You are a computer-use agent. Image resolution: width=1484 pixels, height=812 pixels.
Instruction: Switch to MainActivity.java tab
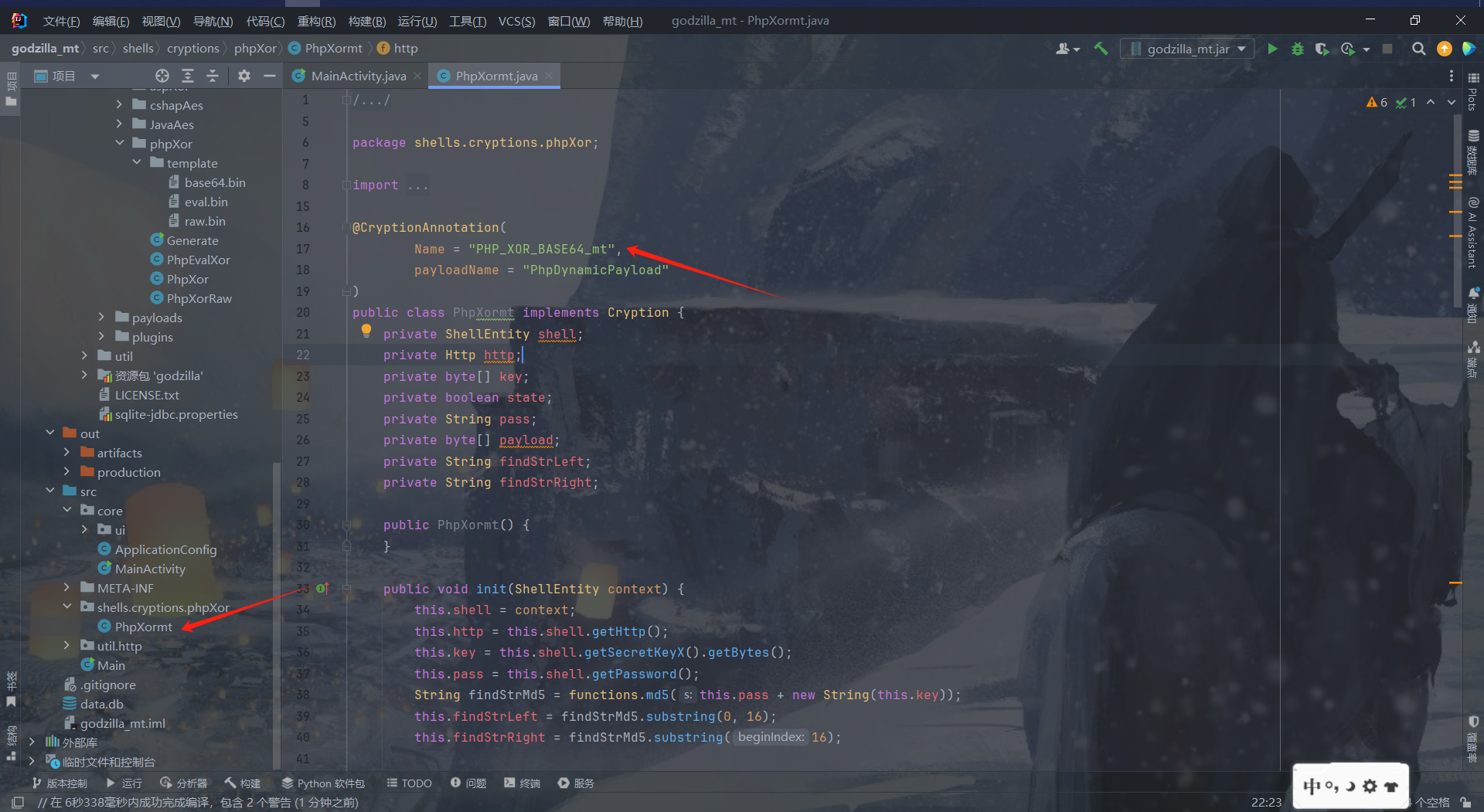tap(359, 76)
